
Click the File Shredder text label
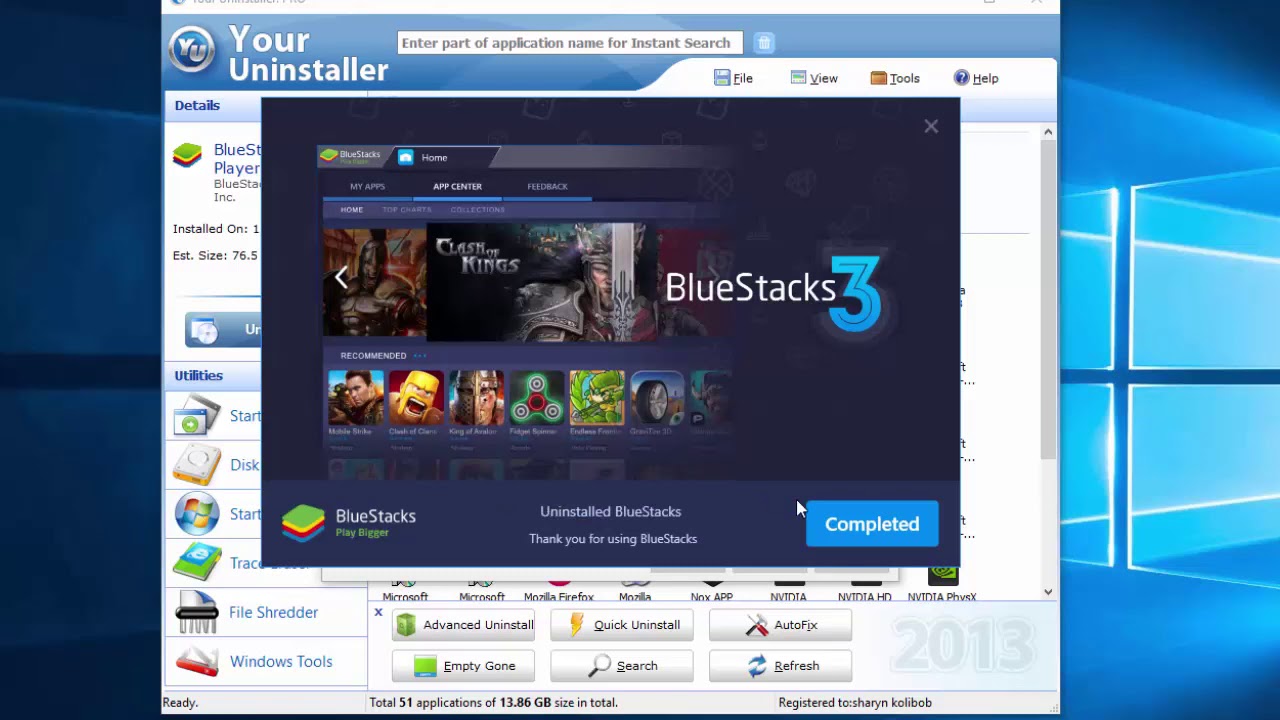click(273, 612)
